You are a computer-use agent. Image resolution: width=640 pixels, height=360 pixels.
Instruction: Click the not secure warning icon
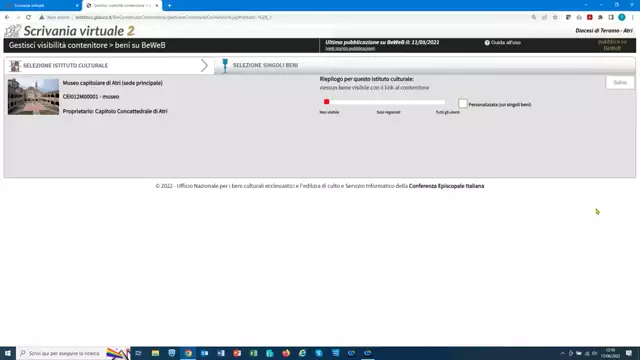click(41, 17)
